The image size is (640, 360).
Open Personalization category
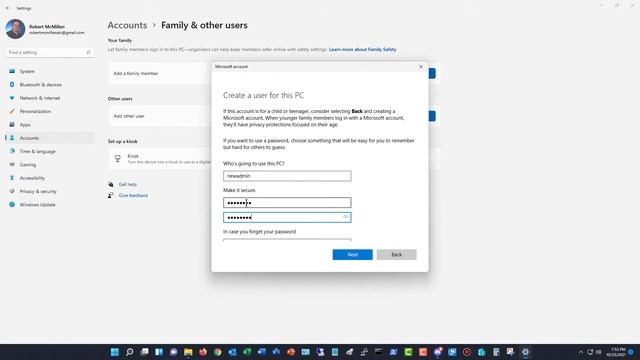50,111
